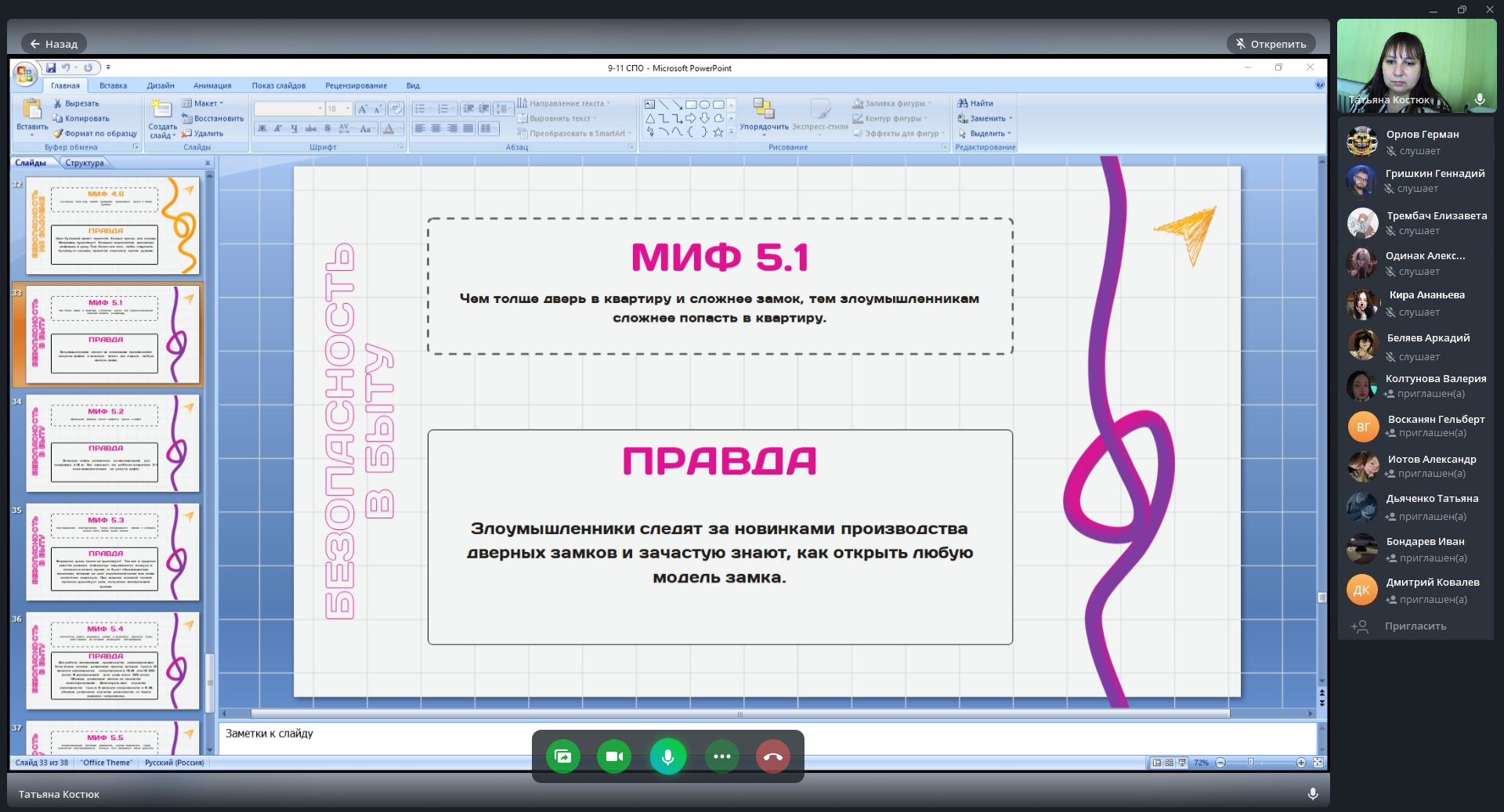This screenshot has width=1504, height=812.
Task: Open font color A dropdown arrow
Action: [x=399, y=128]
